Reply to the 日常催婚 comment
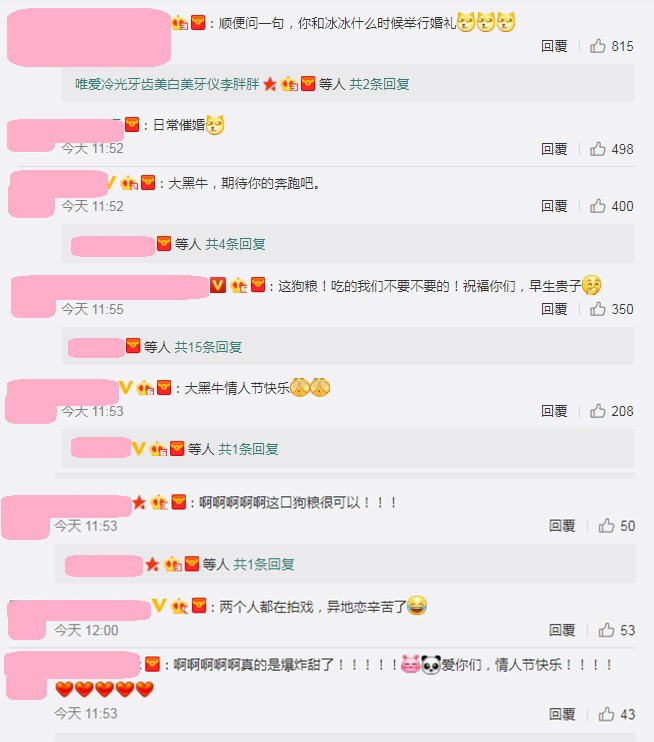This screenshot has height=742, width=654. 554,149
